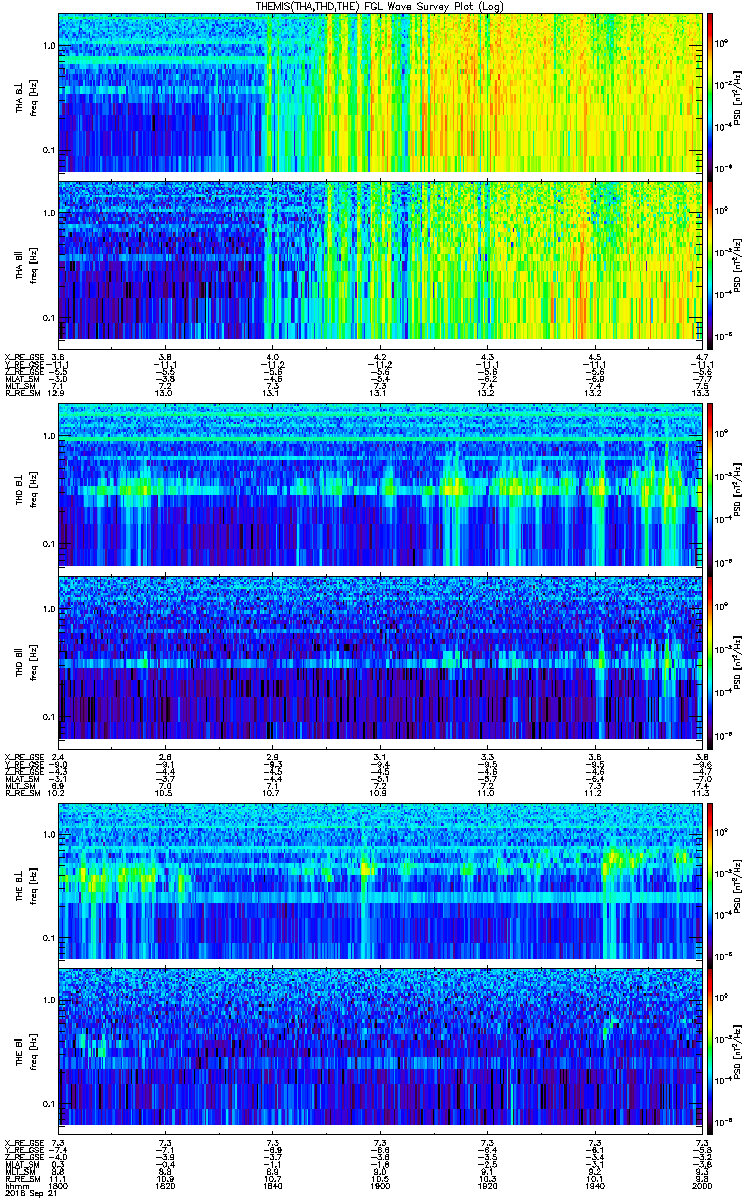The height and width of the screenshot is (1200, 750).
Task: Click the 1.0 frequency tick of THA B-perpendicular panel
Action: coord(48,46)
